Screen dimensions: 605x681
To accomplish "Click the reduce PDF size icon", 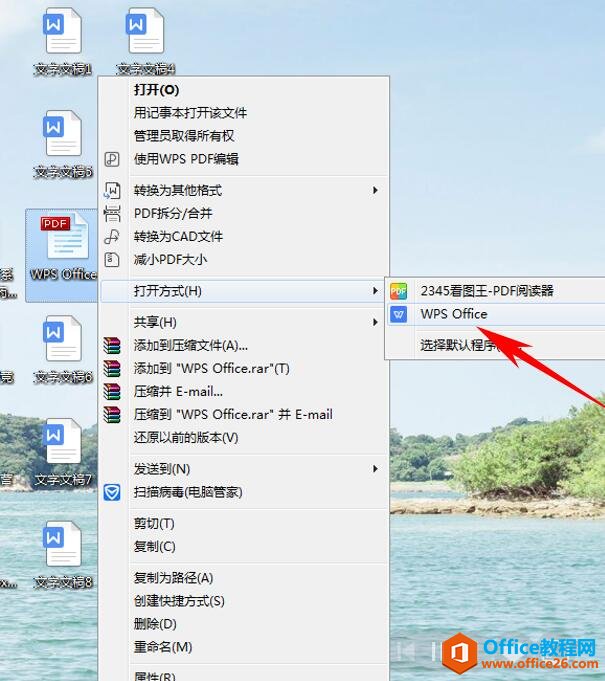I will tap(112, 260).
